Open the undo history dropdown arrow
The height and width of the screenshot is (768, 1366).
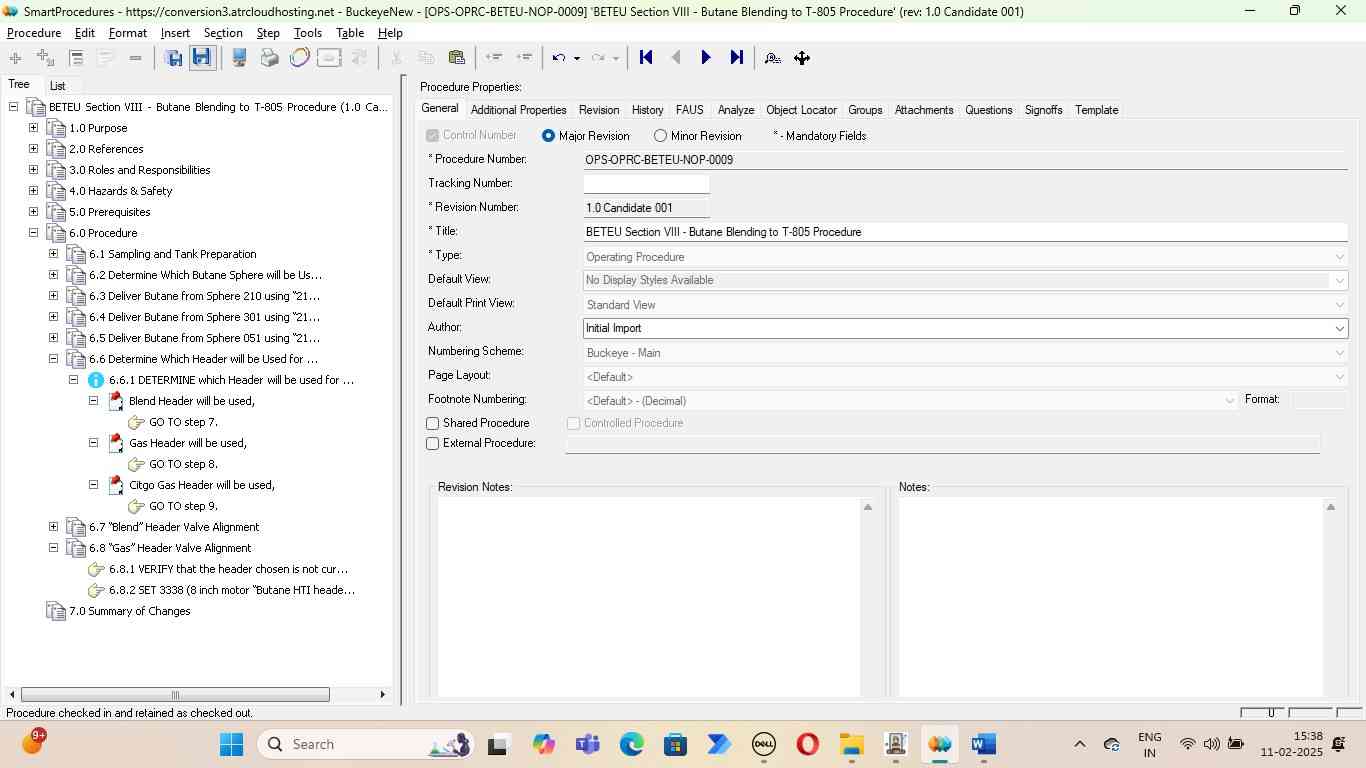pyautogui.click(x=577, y=58)
